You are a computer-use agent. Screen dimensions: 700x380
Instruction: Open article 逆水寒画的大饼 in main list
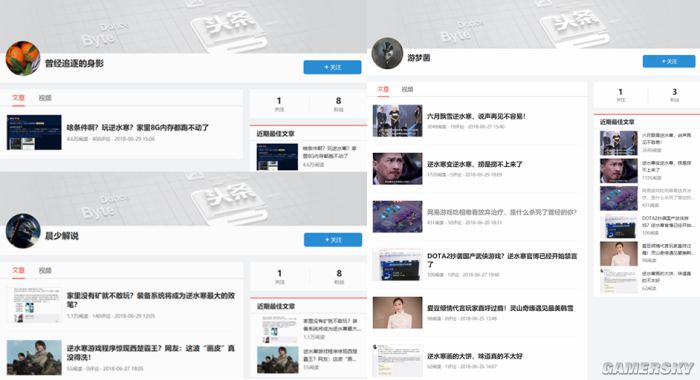pyautogui.click(x=475, y=356)
